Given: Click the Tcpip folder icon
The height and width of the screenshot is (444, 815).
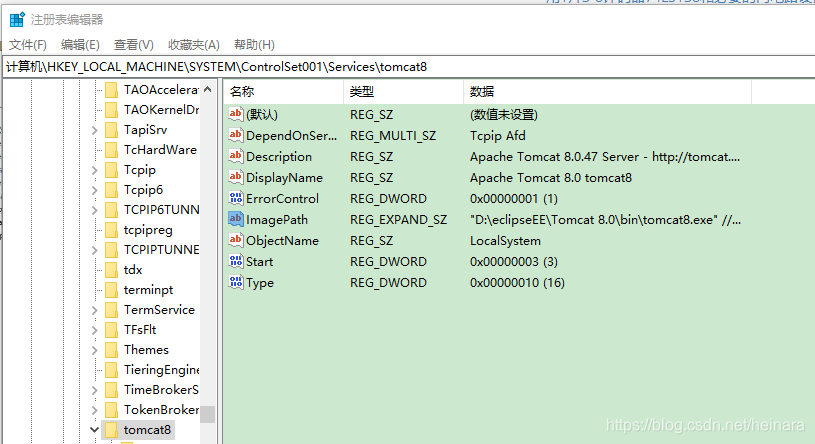Looking at the screenshot, I should coord(111,170).
